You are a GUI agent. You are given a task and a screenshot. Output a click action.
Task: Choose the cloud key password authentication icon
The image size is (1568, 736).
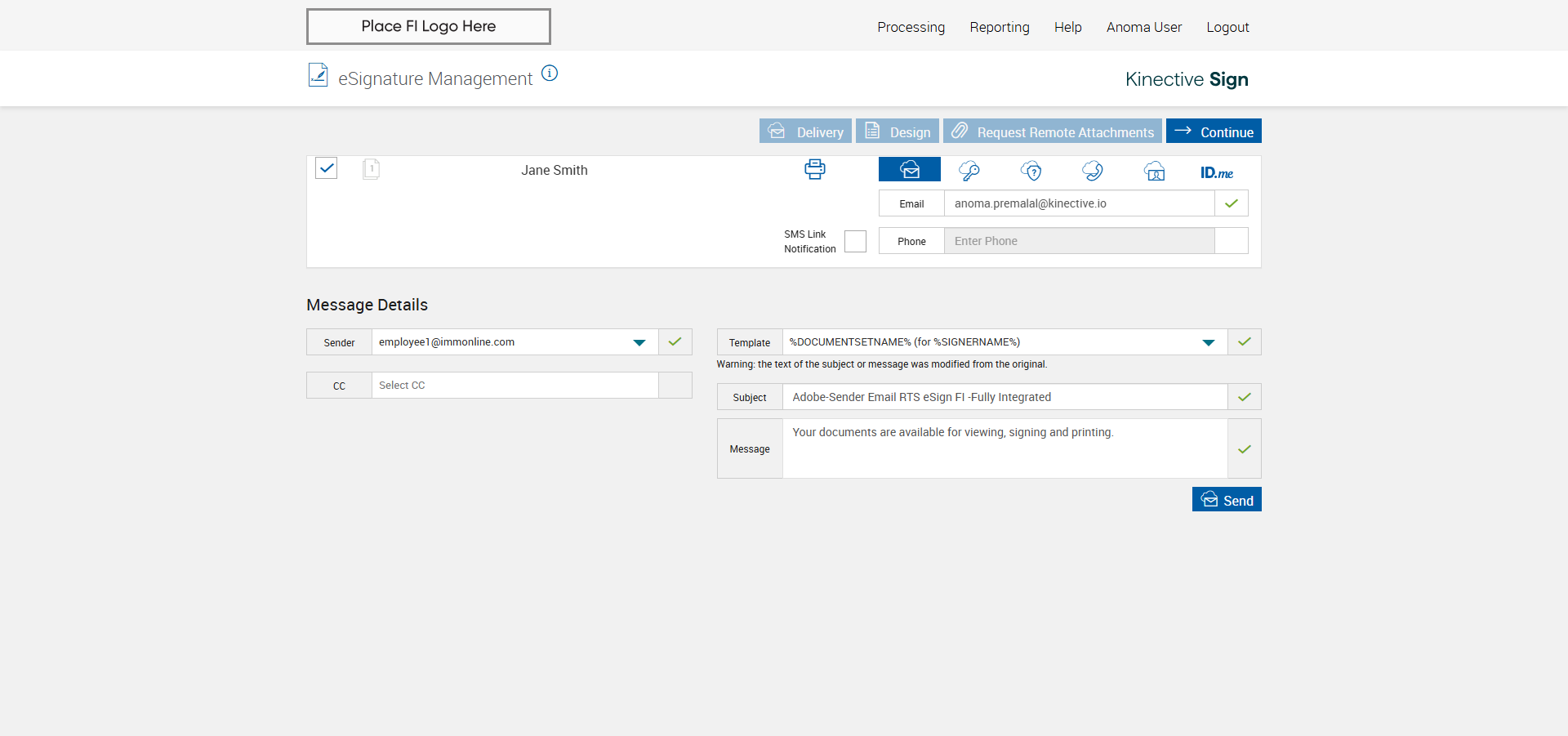[969, 171]
